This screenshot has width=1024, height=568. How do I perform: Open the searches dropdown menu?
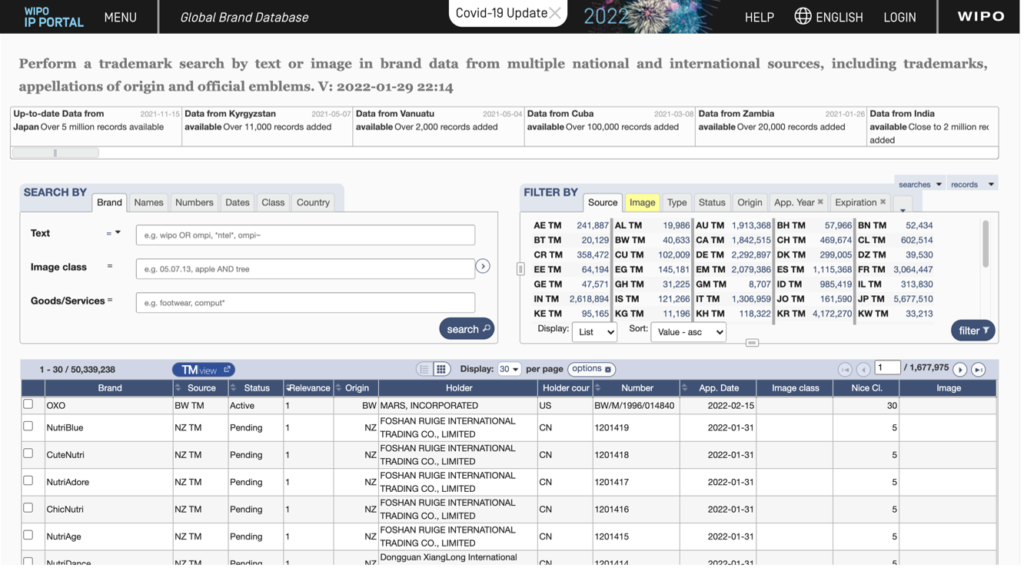(920, 184)
